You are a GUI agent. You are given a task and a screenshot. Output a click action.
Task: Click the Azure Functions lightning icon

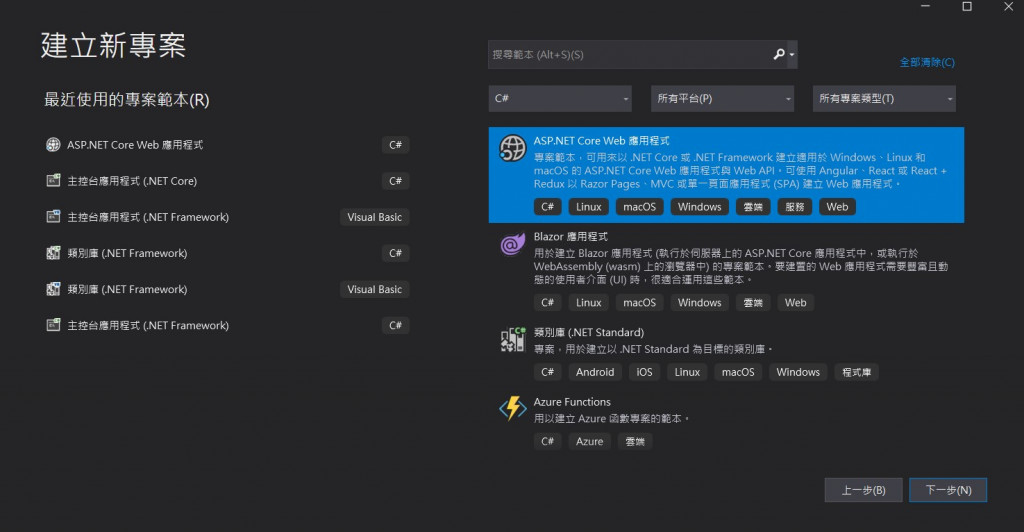(x=513, y=409)
